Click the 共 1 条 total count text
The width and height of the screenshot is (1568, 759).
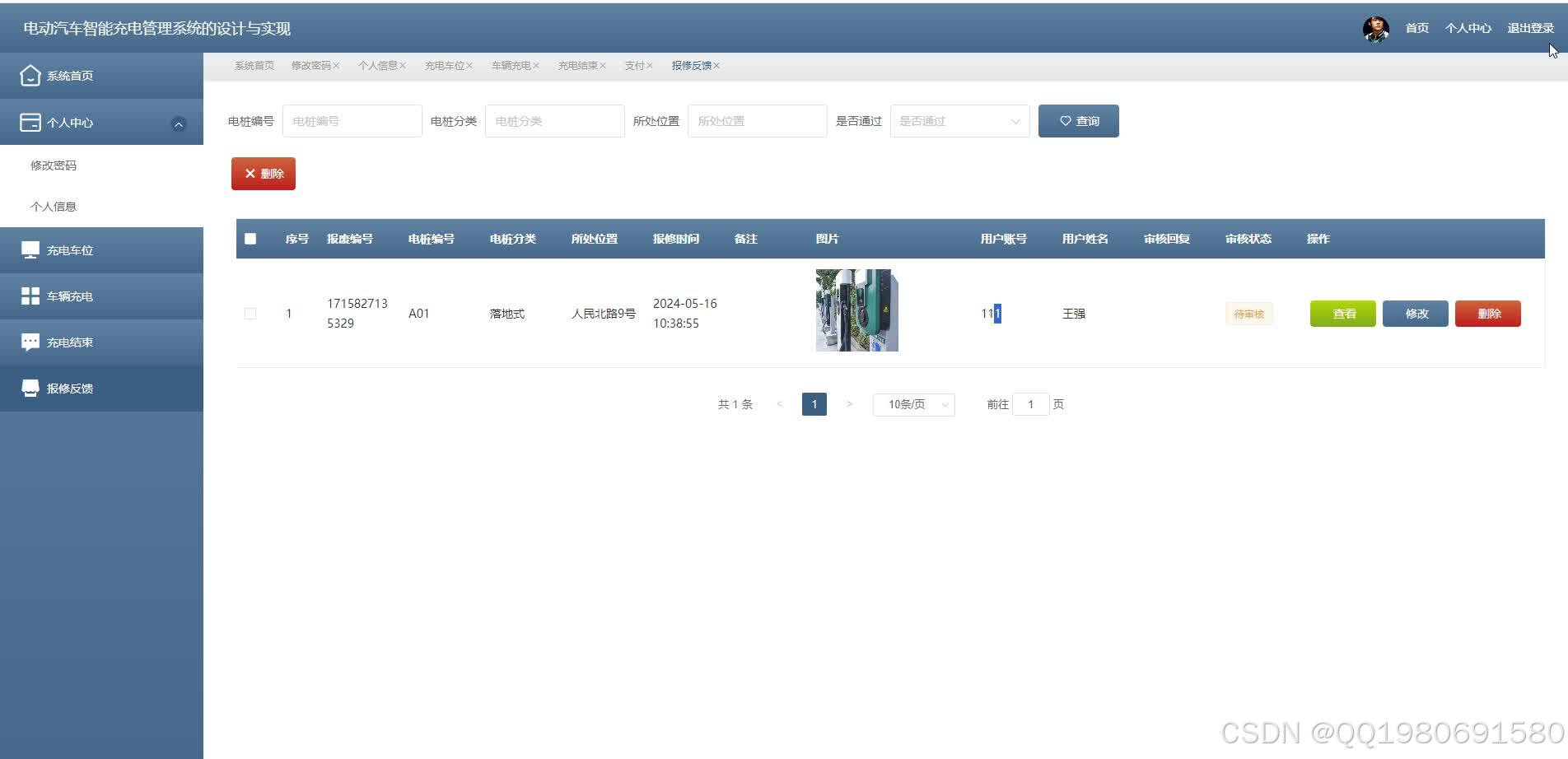point(735,404)
